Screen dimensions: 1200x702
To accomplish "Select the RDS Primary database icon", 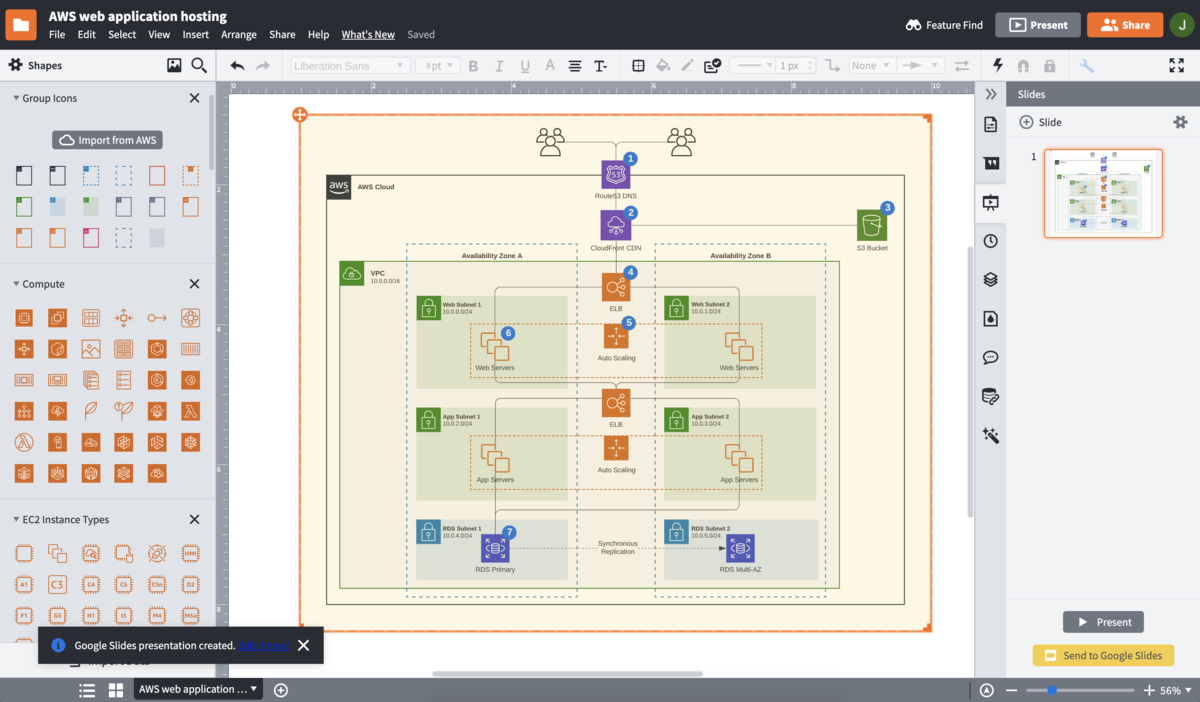I will click(x=495, y=548).
